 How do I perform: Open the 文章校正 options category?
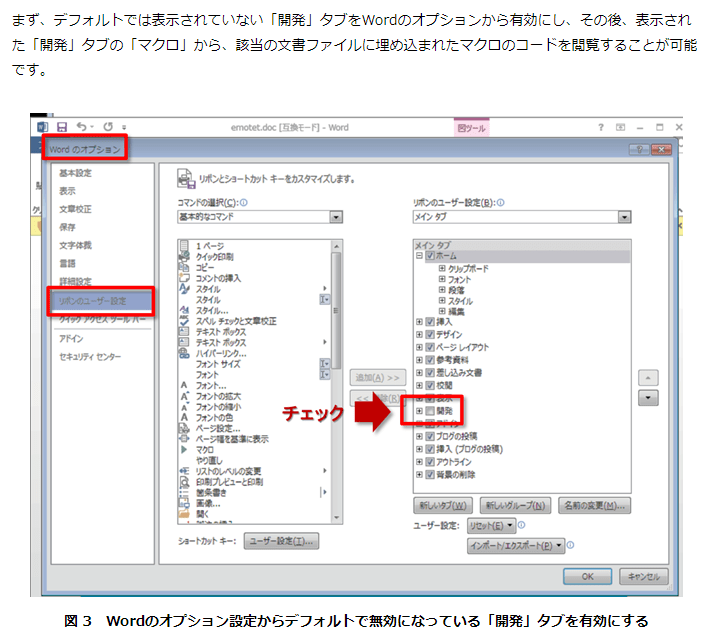coord(75,209)
